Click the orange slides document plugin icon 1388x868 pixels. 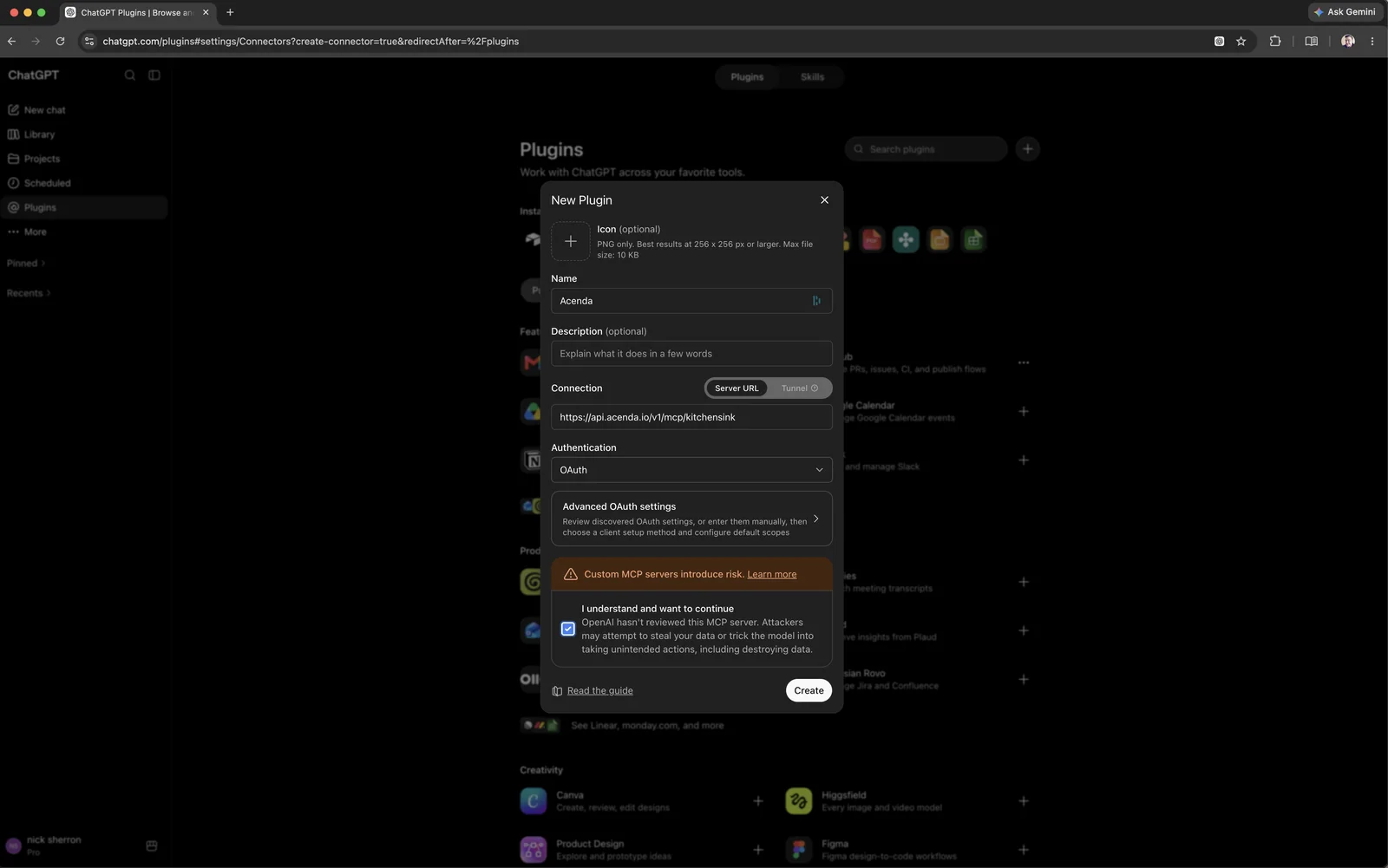tap(940, 239)
